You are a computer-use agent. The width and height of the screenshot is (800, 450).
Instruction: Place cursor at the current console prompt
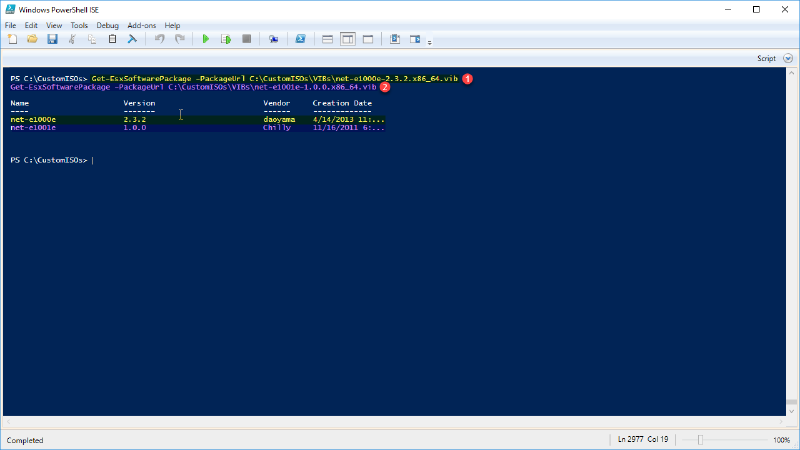[93, 160]
